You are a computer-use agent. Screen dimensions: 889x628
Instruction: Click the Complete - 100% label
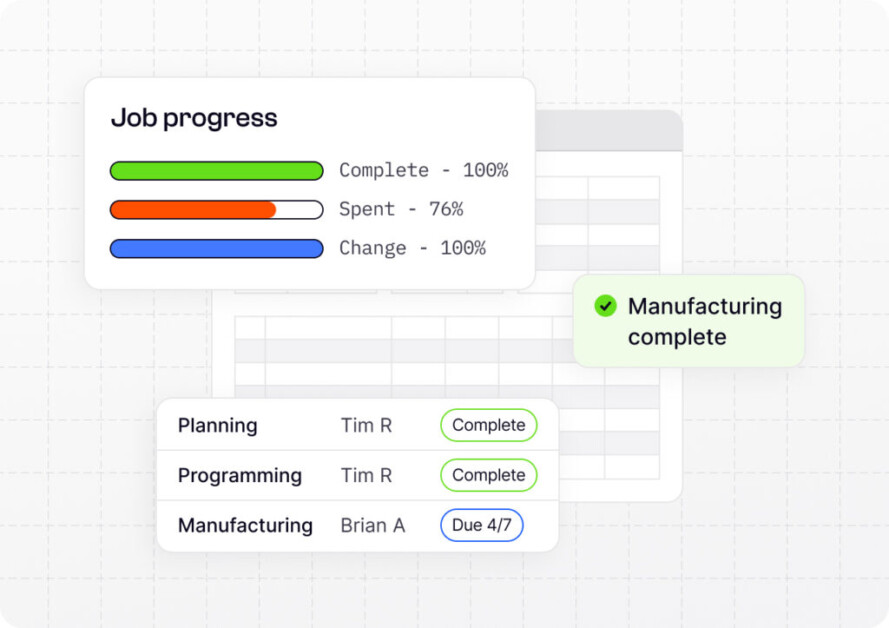click(x=423, y=171)
